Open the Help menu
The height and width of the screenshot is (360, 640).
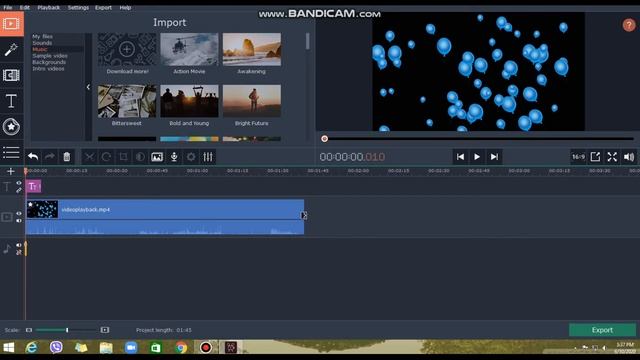125,7
